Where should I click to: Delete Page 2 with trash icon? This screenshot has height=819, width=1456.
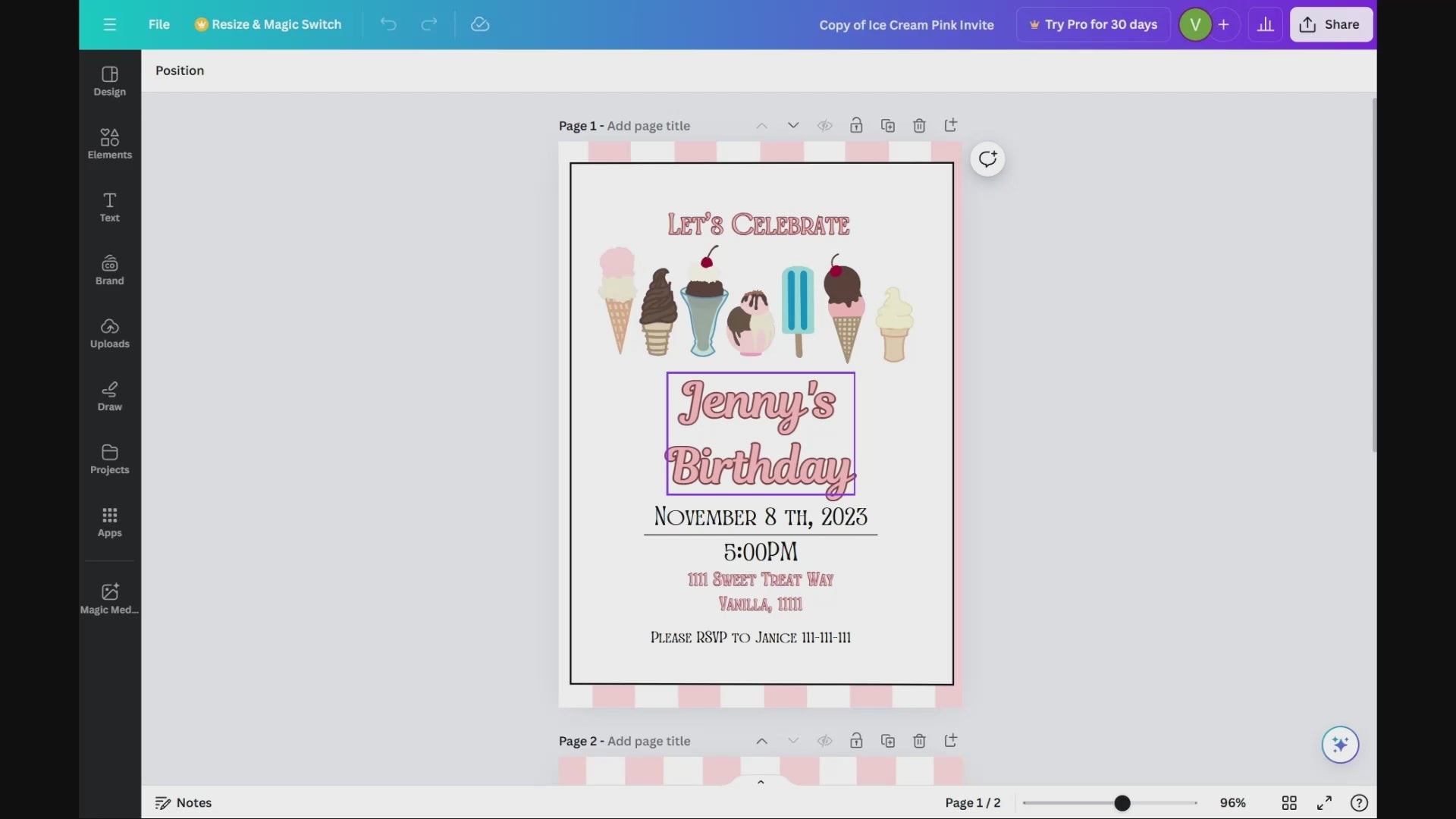click(919, 741)
